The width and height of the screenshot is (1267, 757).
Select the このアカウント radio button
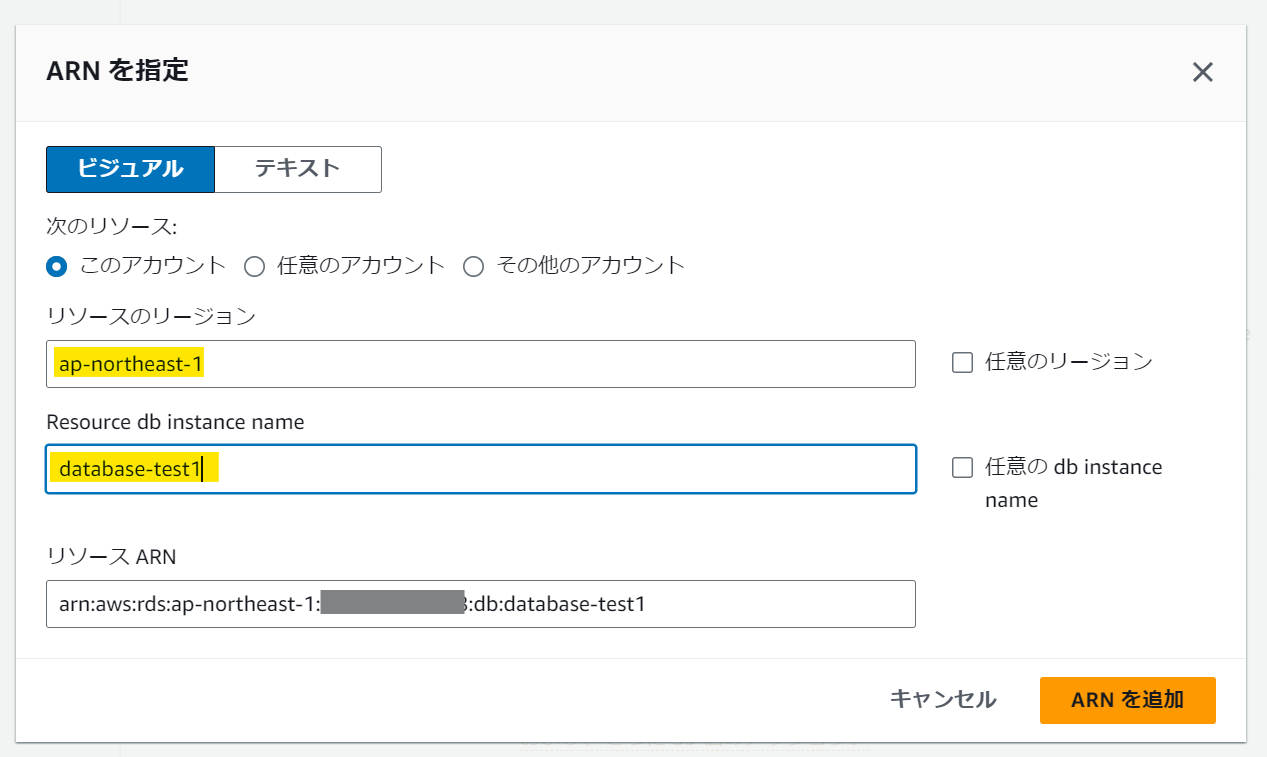click(57, 265)
